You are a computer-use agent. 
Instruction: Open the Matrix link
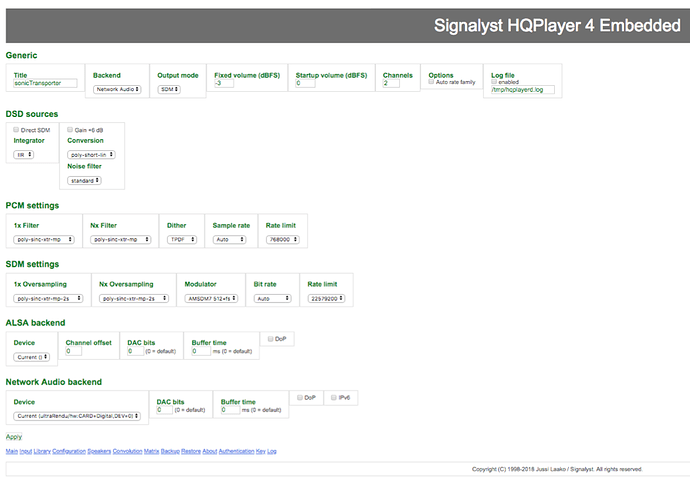coord(151,451)
